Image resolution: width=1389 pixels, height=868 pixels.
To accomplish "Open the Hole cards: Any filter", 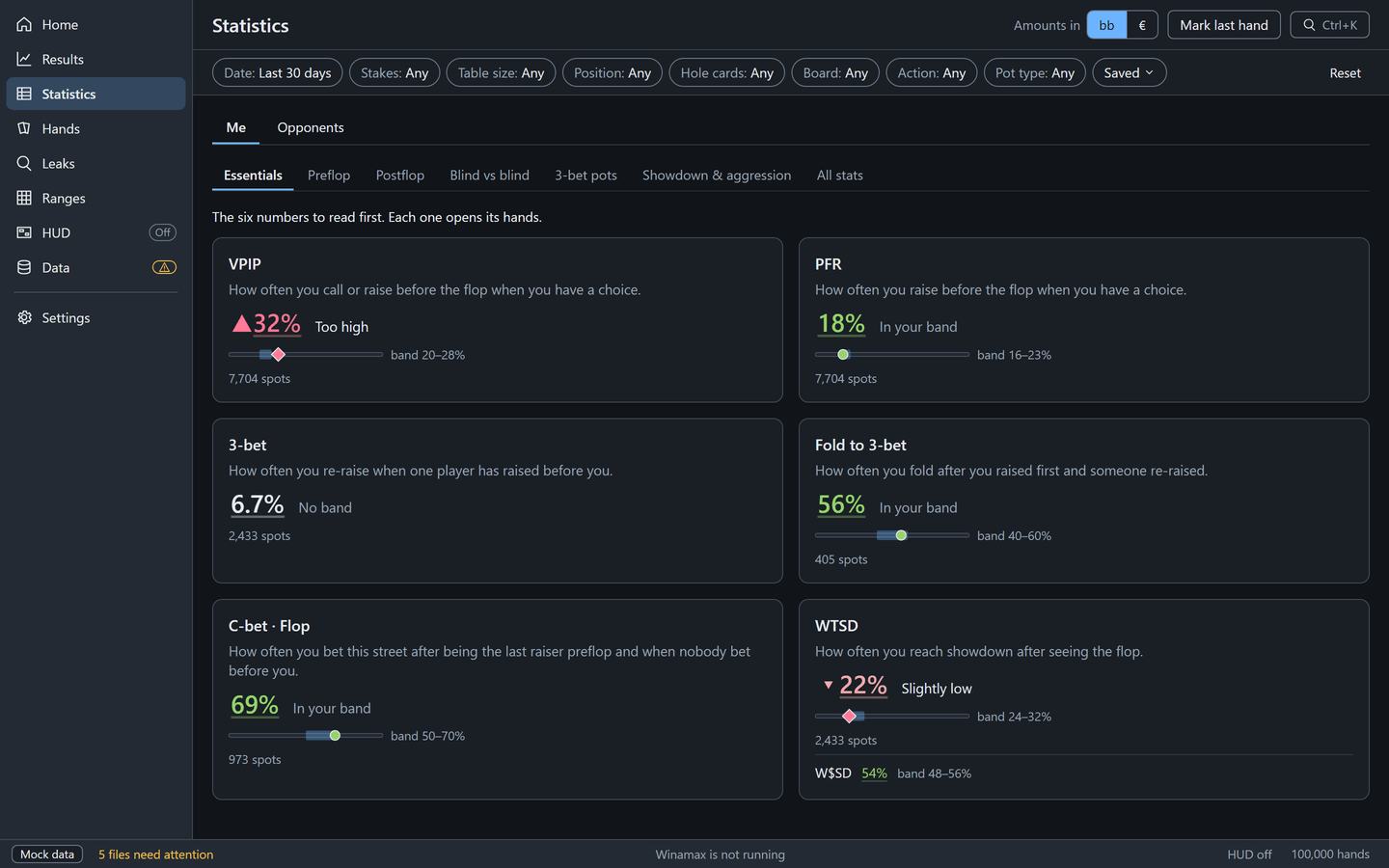I will click(727, 72).
